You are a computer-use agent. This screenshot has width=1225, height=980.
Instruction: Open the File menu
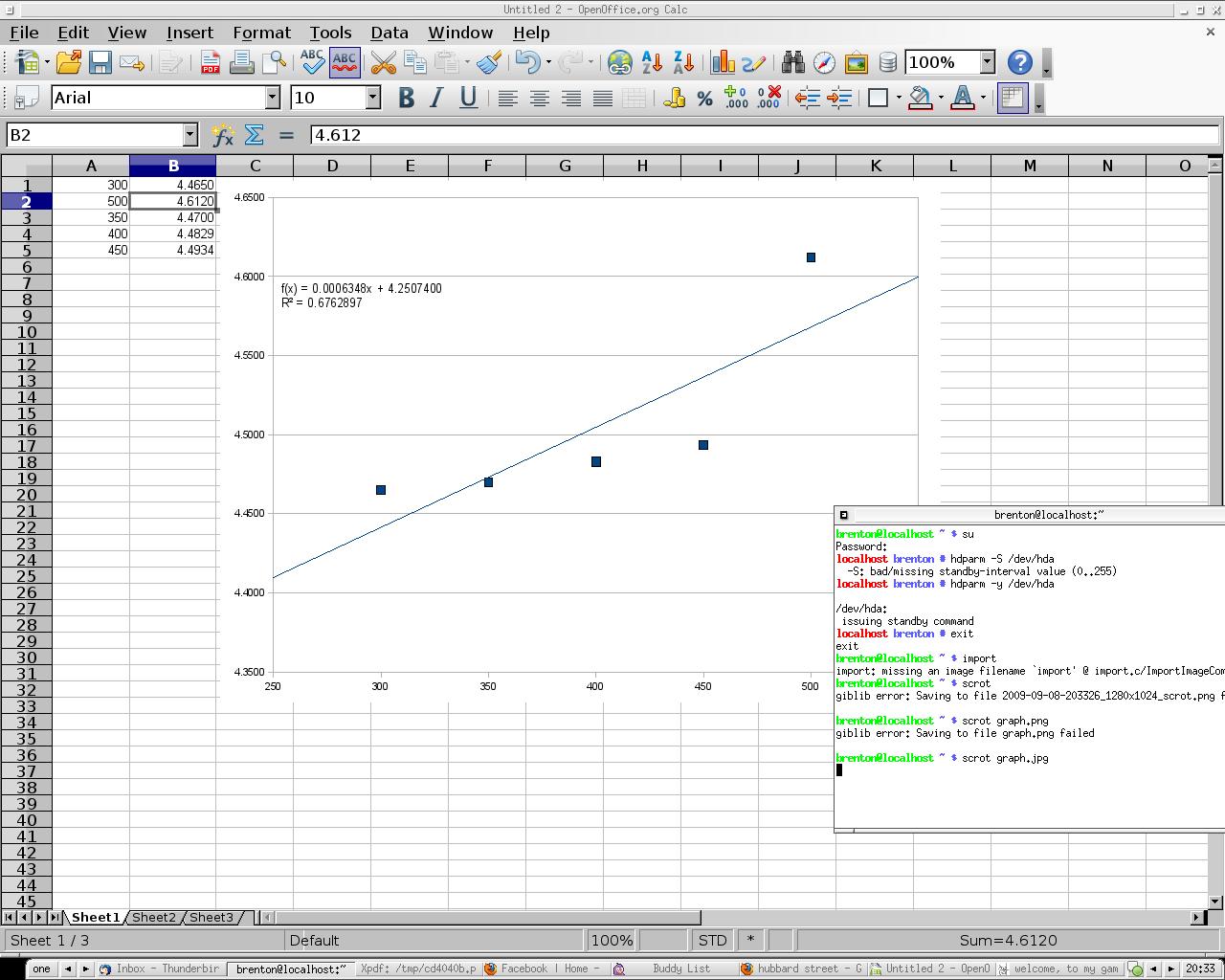click(24, 33)
